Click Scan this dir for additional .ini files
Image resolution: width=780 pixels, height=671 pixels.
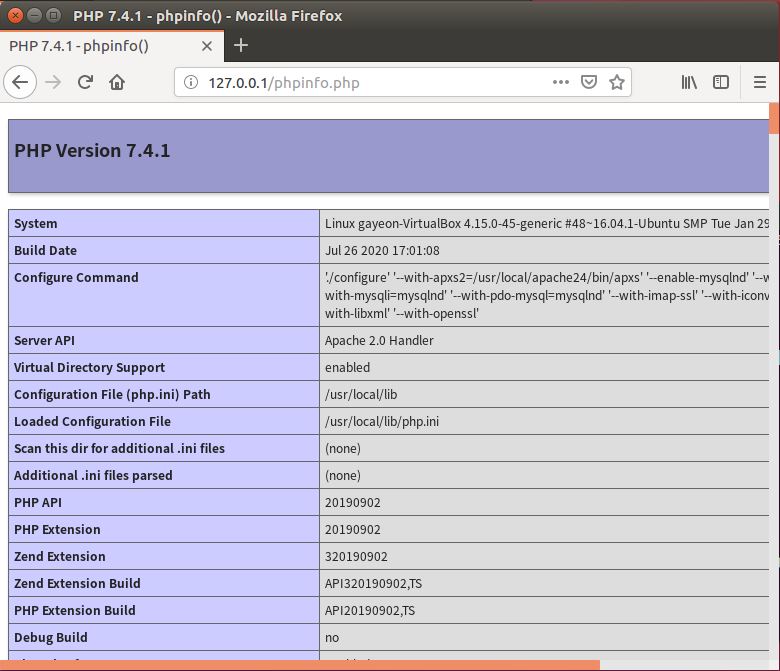tap(119, 449)
